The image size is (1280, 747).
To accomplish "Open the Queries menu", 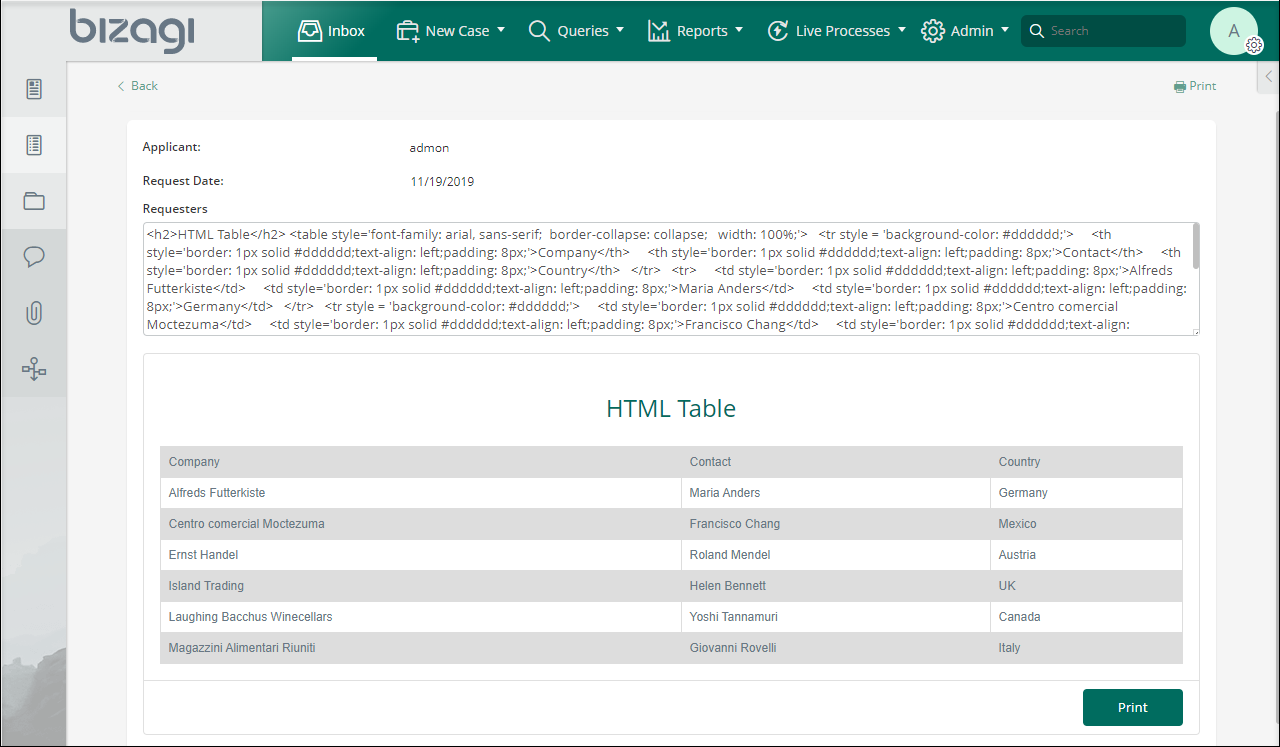I will click(x=576, y=31).
